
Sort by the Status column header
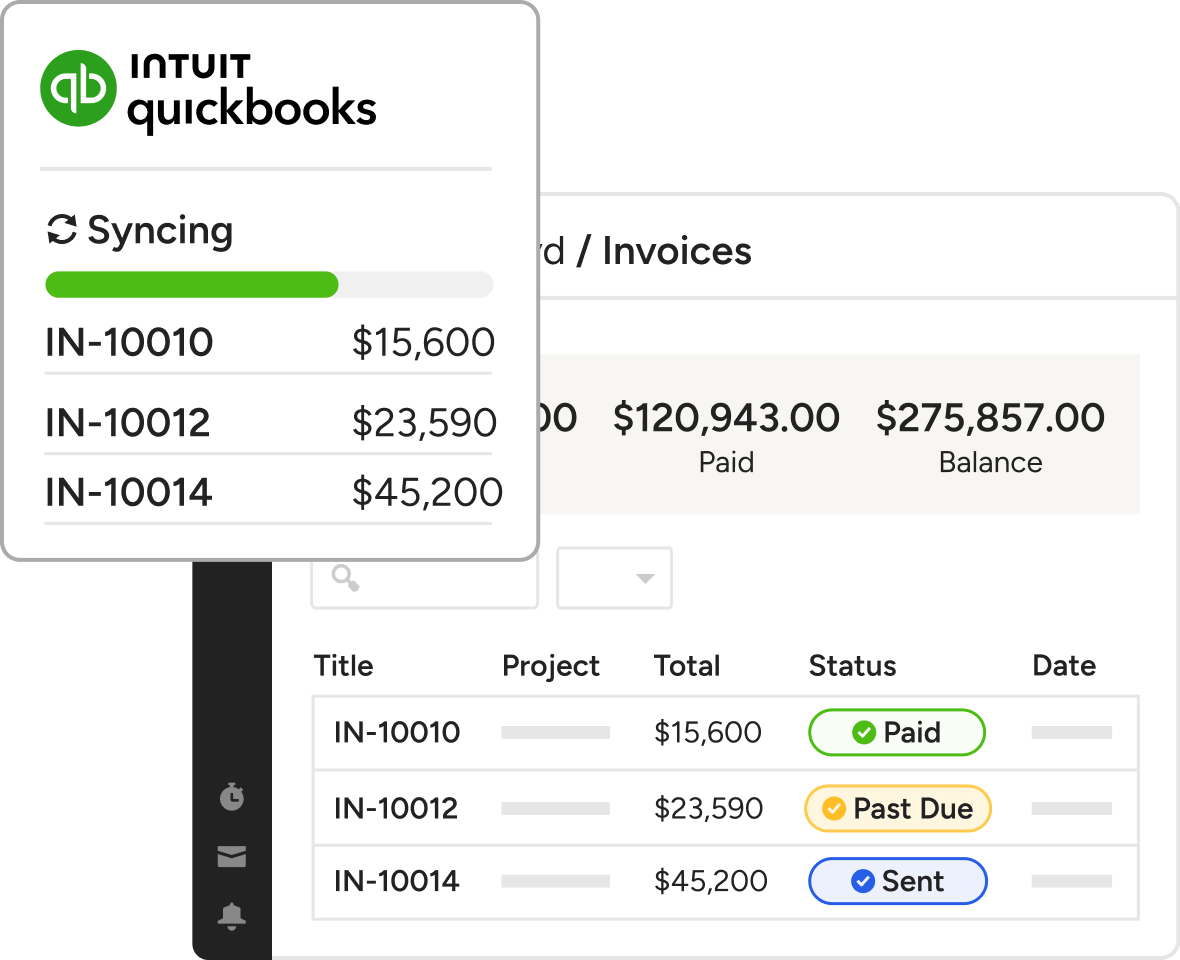[853, 666]
